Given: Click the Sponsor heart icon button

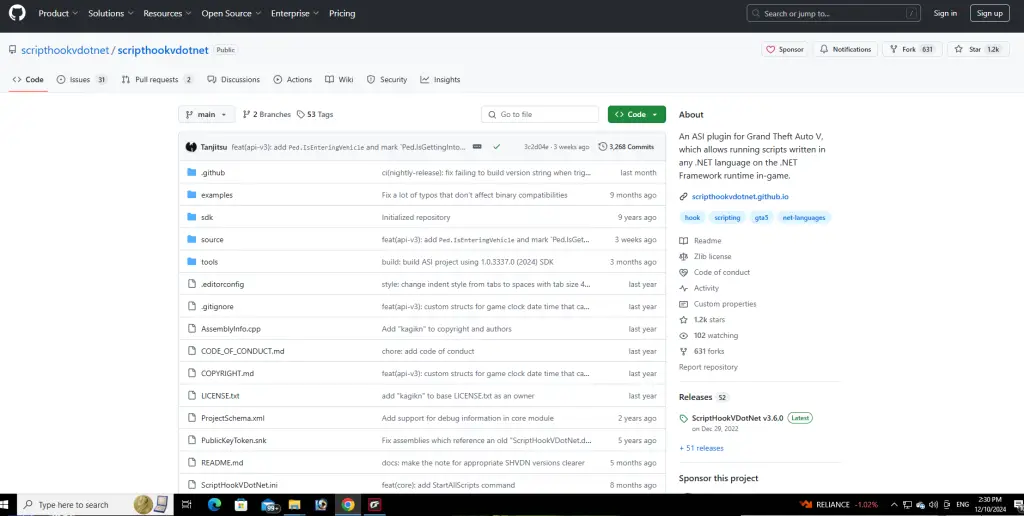Looking at the screenshot, I should tap(785, 50).
